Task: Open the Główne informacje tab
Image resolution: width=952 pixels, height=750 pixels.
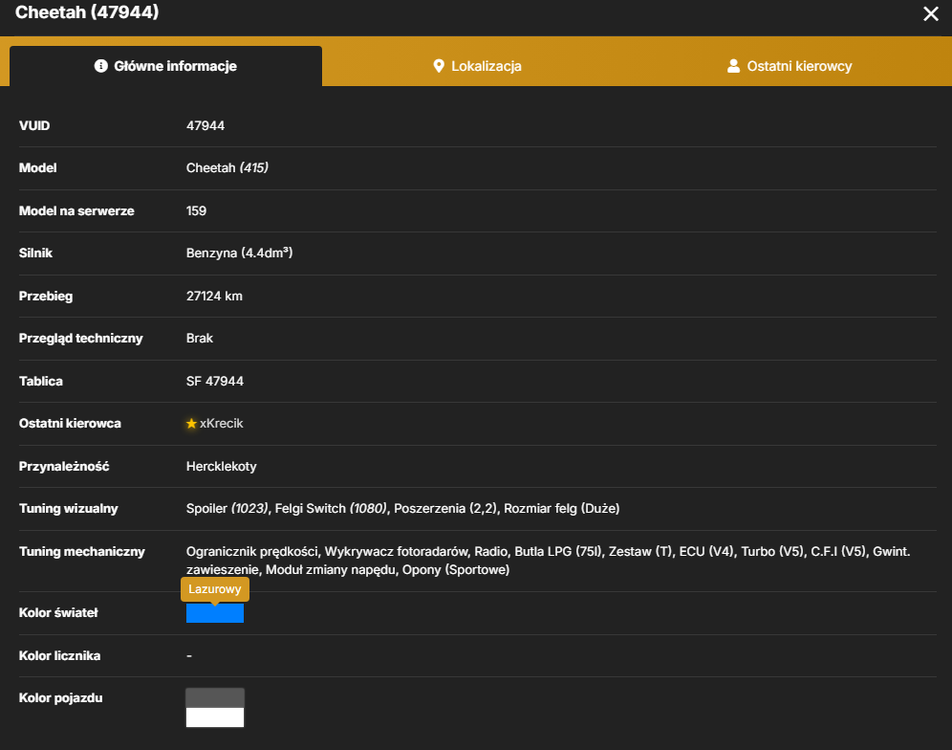Action: click(x=166, y=66)
